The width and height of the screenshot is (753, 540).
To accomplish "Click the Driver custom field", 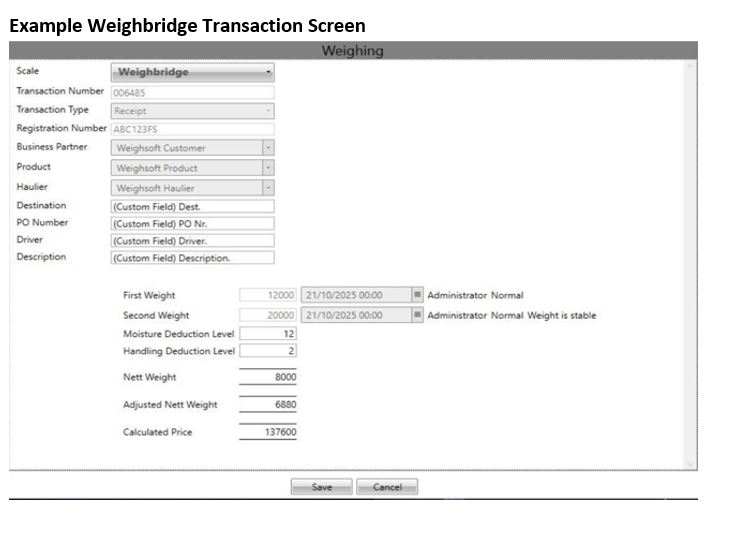I will (193, 241).
